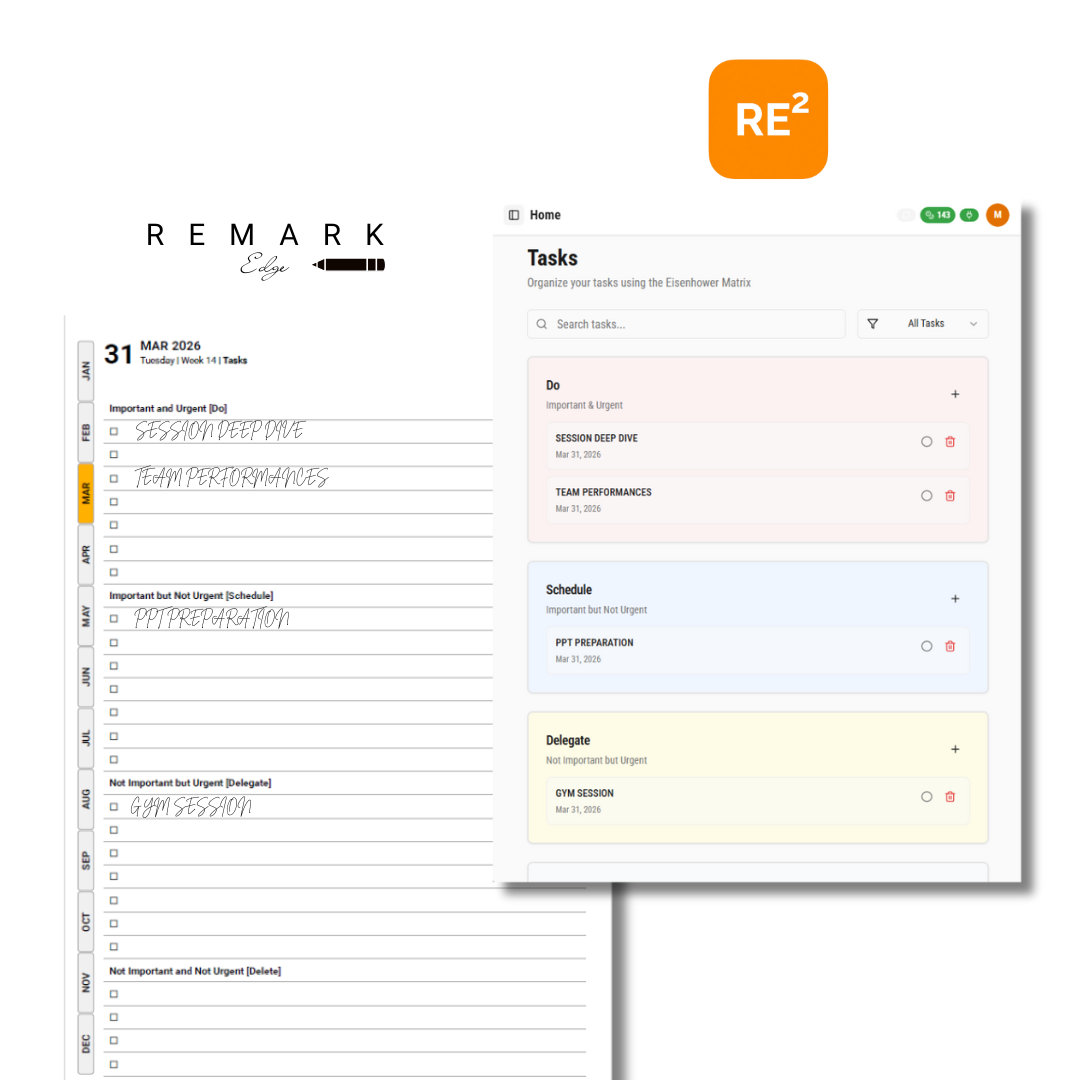Flip the switch at the left of the header

pos(906,215)
